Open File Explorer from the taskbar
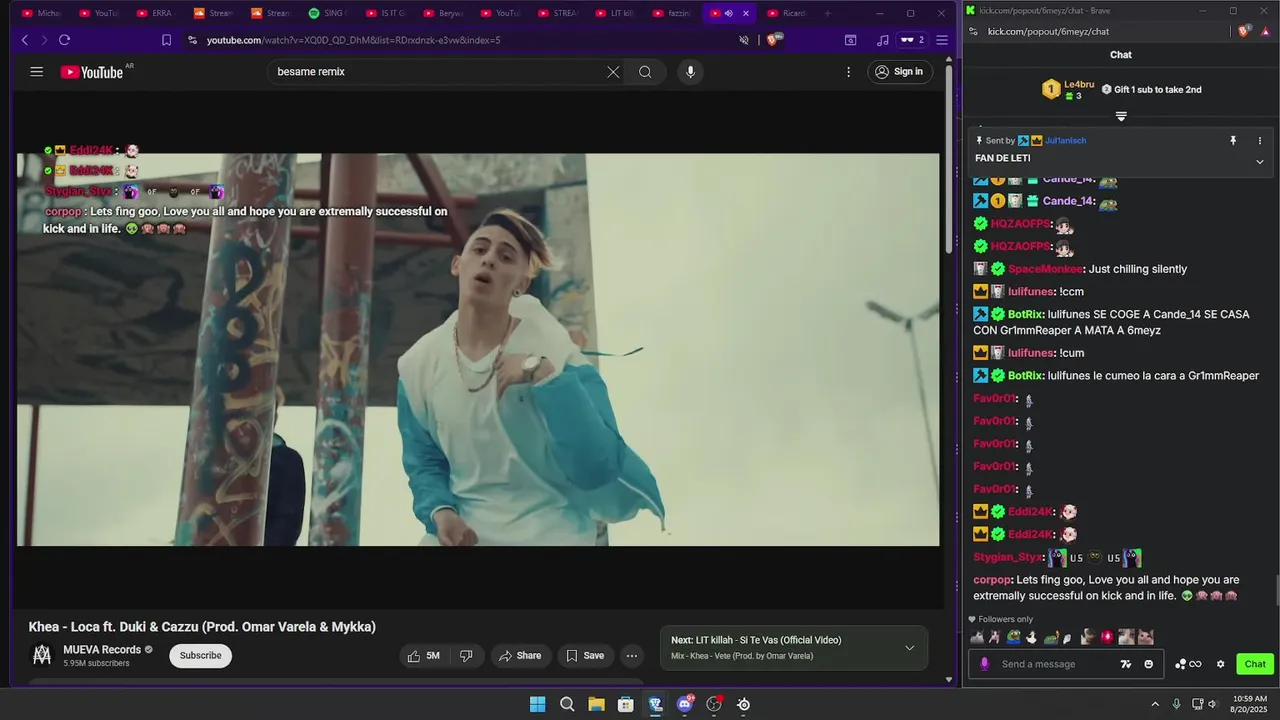This screenshot has width=1280, height=720. (596, 704)
